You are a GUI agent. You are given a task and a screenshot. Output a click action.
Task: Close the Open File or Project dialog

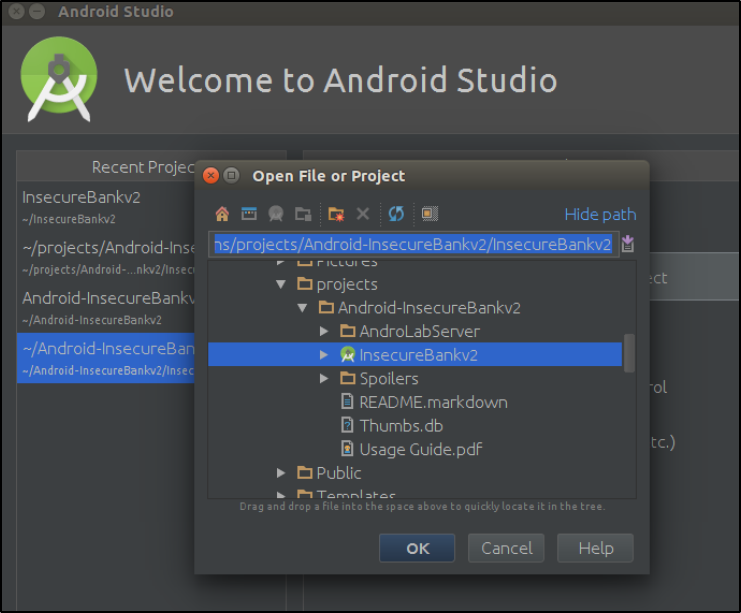(211, 175)
